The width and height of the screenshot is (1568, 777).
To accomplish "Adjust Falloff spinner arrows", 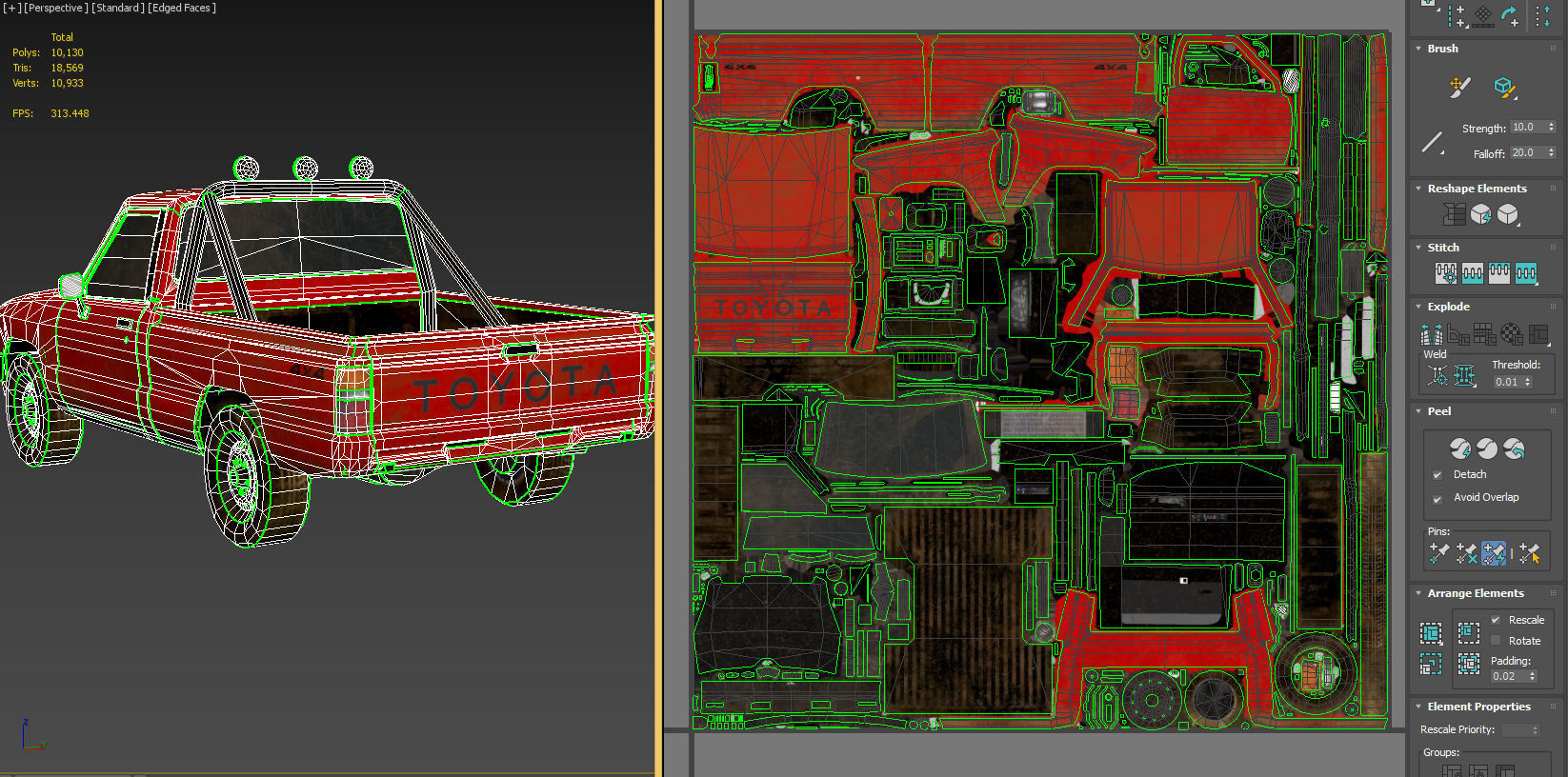I will pyautogui.click(x=1551, y=152).
